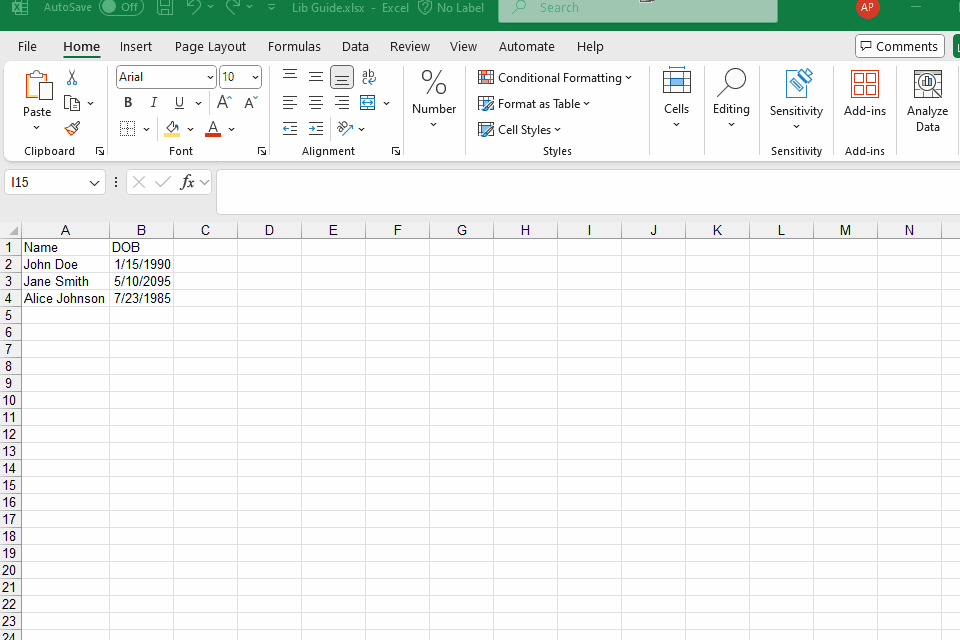Toggle Wrap Text
The height and width of the screenshot is (640, 960).
point(369,77)
